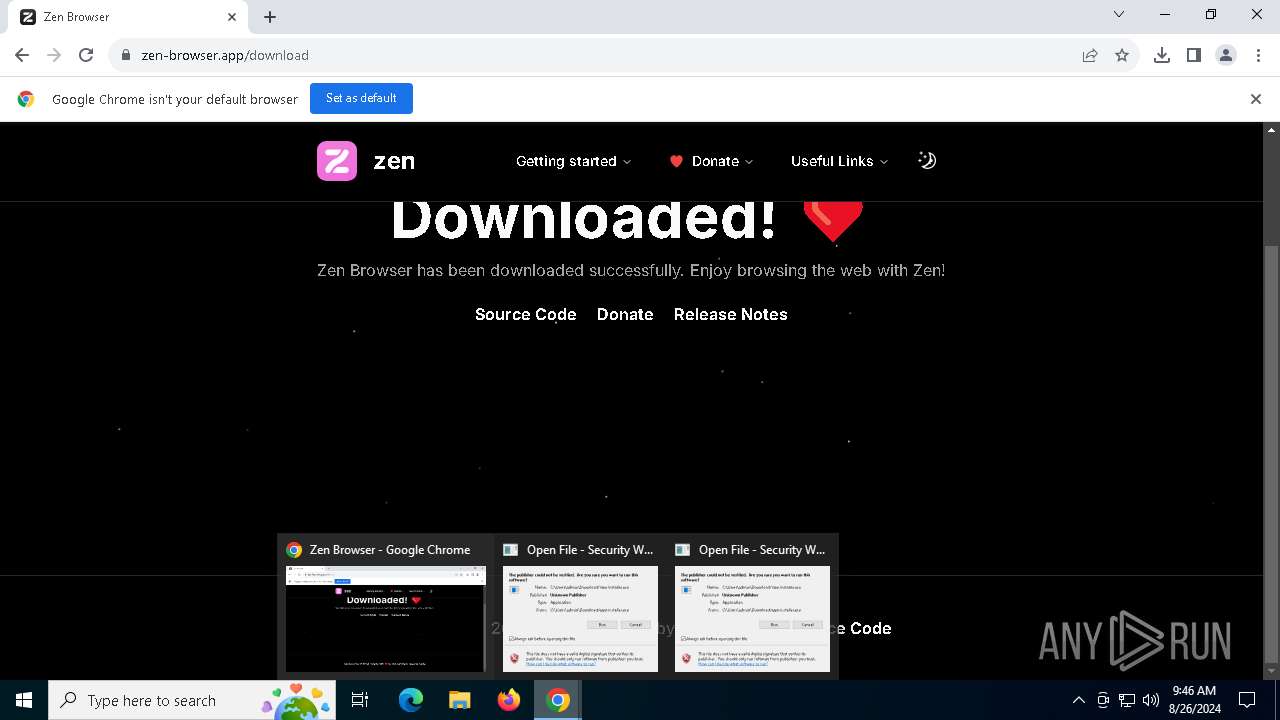Open the Source Code link

526,314
